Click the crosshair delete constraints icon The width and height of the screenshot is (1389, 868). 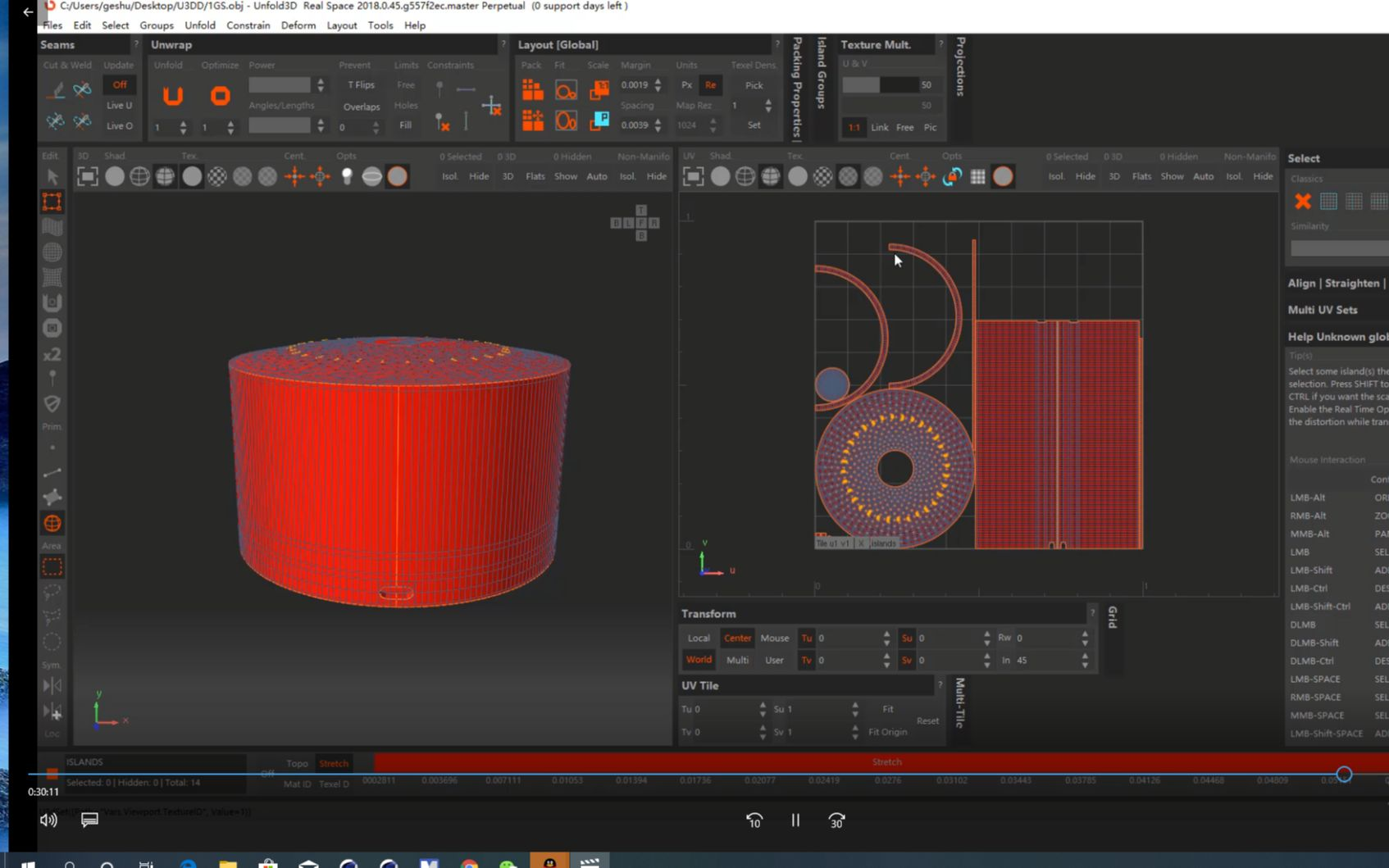point(492,105)
